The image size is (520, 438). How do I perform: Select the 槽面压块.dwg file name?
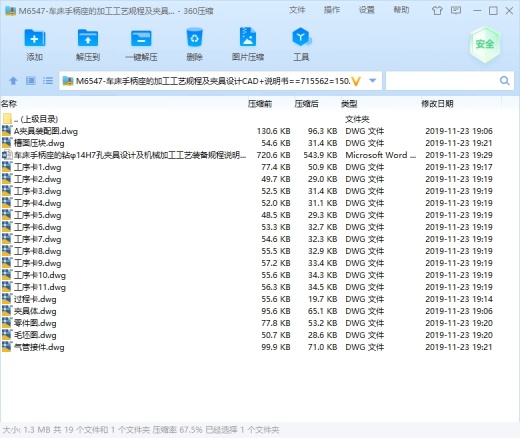[39, 143]
